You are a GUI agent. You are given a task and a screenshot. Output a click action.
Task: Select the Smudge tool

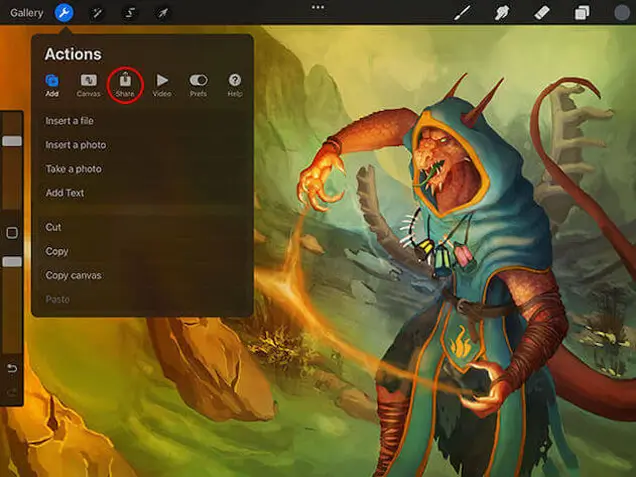tap(505, 13)
